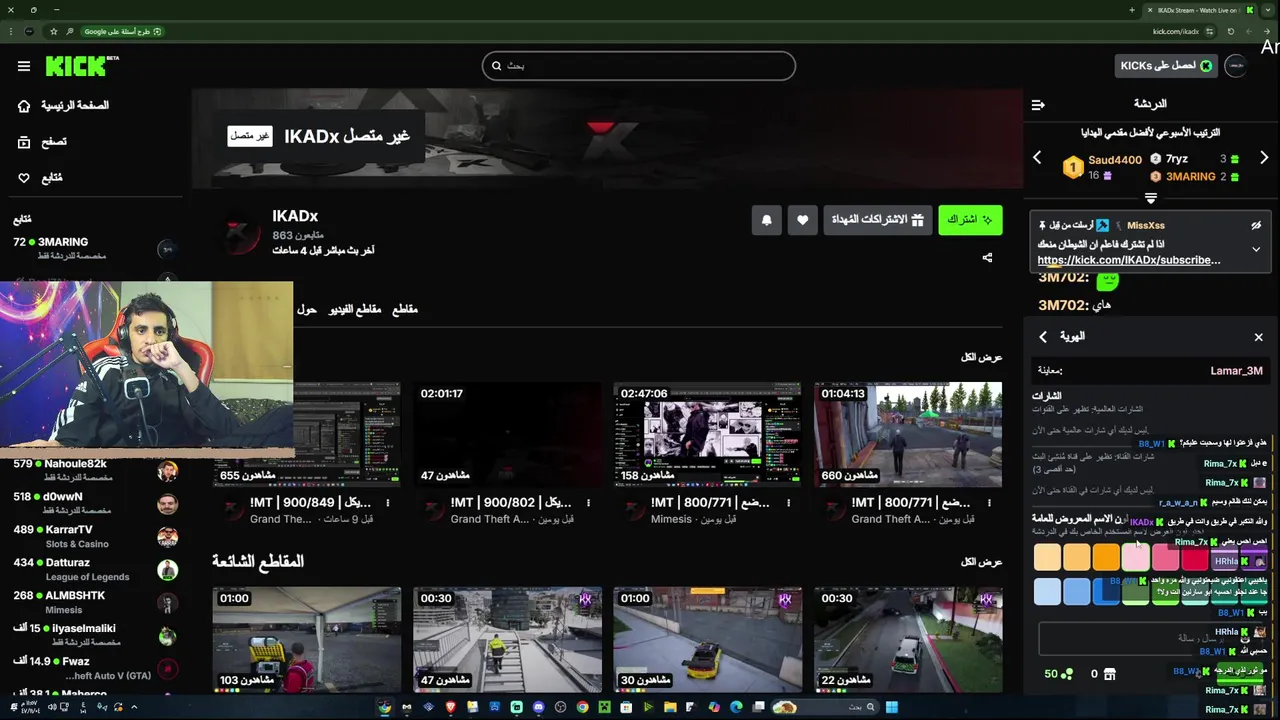Collapse the chat panel with arrow icon
Screen dimensions: 1280x720
pyautogui.click(x=1038, y=104)
